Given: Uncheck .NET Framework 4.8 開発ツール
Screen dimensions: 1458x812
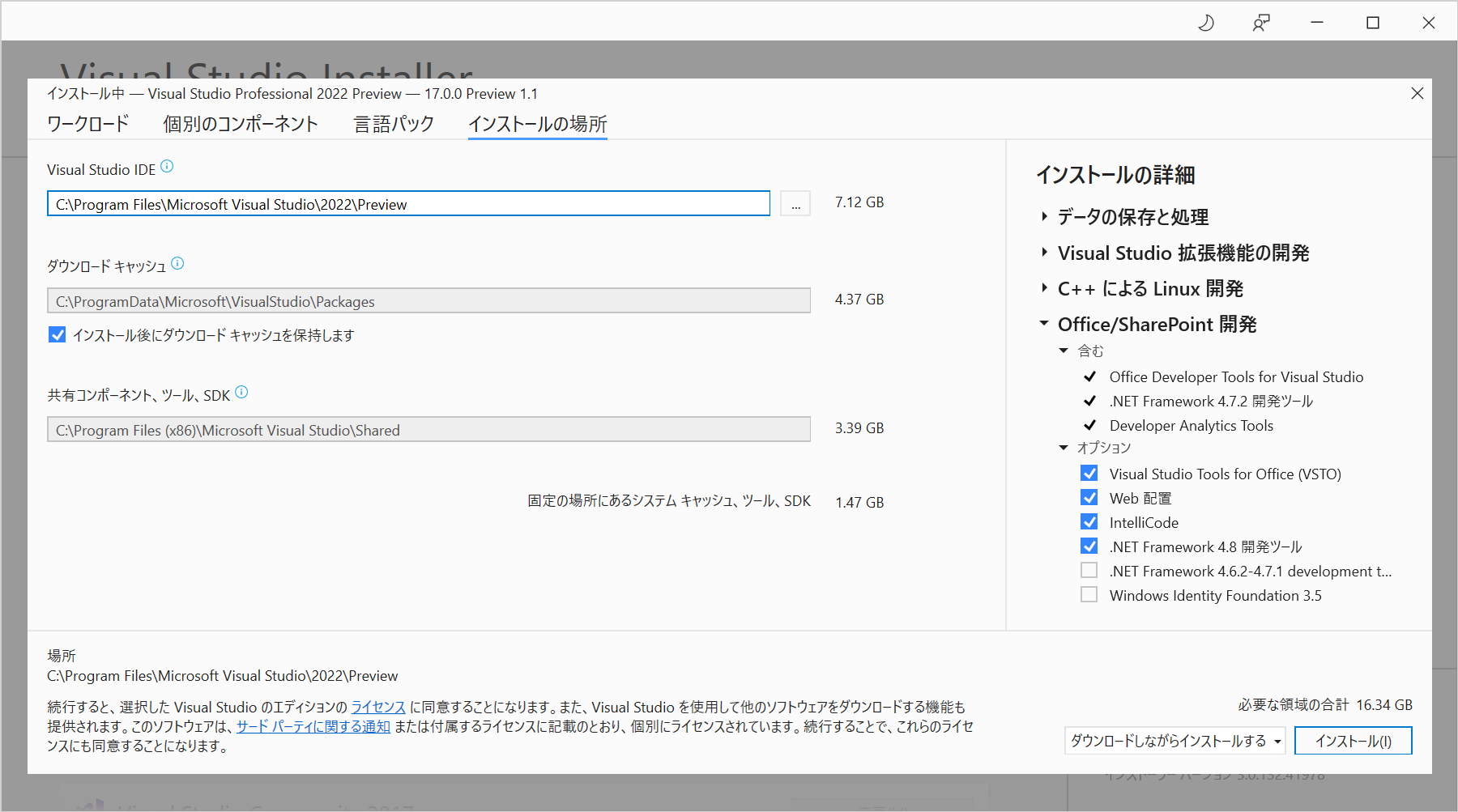Looking at the screenshot, I should 1089,546.
